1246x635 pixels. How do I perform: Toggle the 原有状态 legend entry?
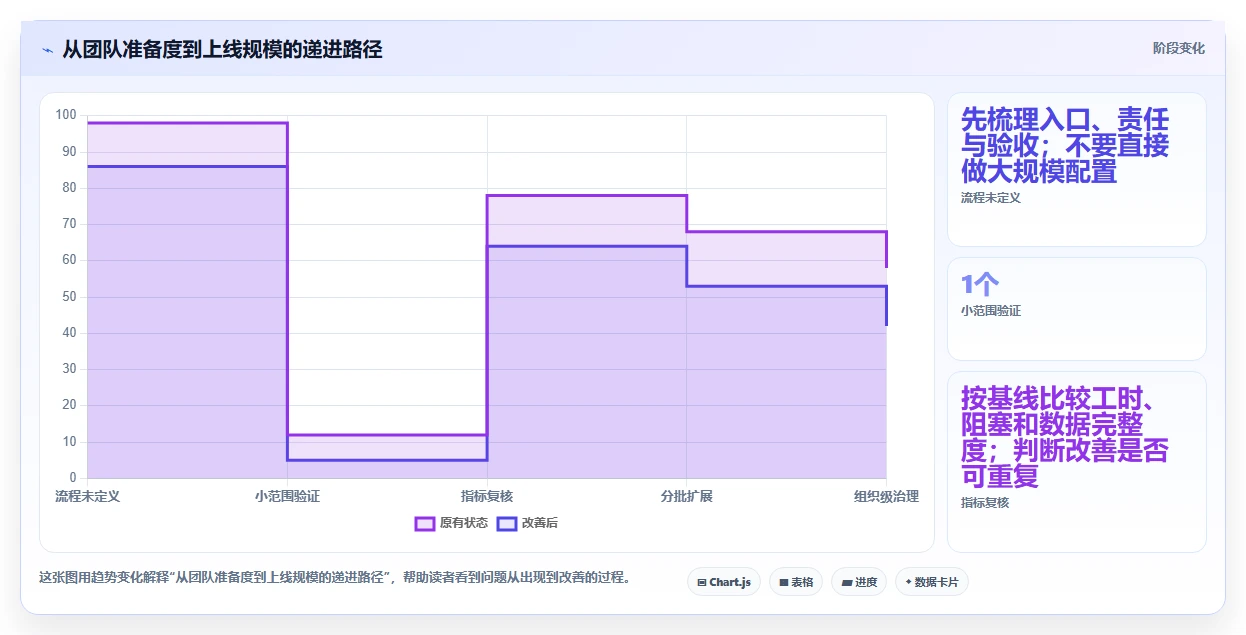click(x=451, y=523)
